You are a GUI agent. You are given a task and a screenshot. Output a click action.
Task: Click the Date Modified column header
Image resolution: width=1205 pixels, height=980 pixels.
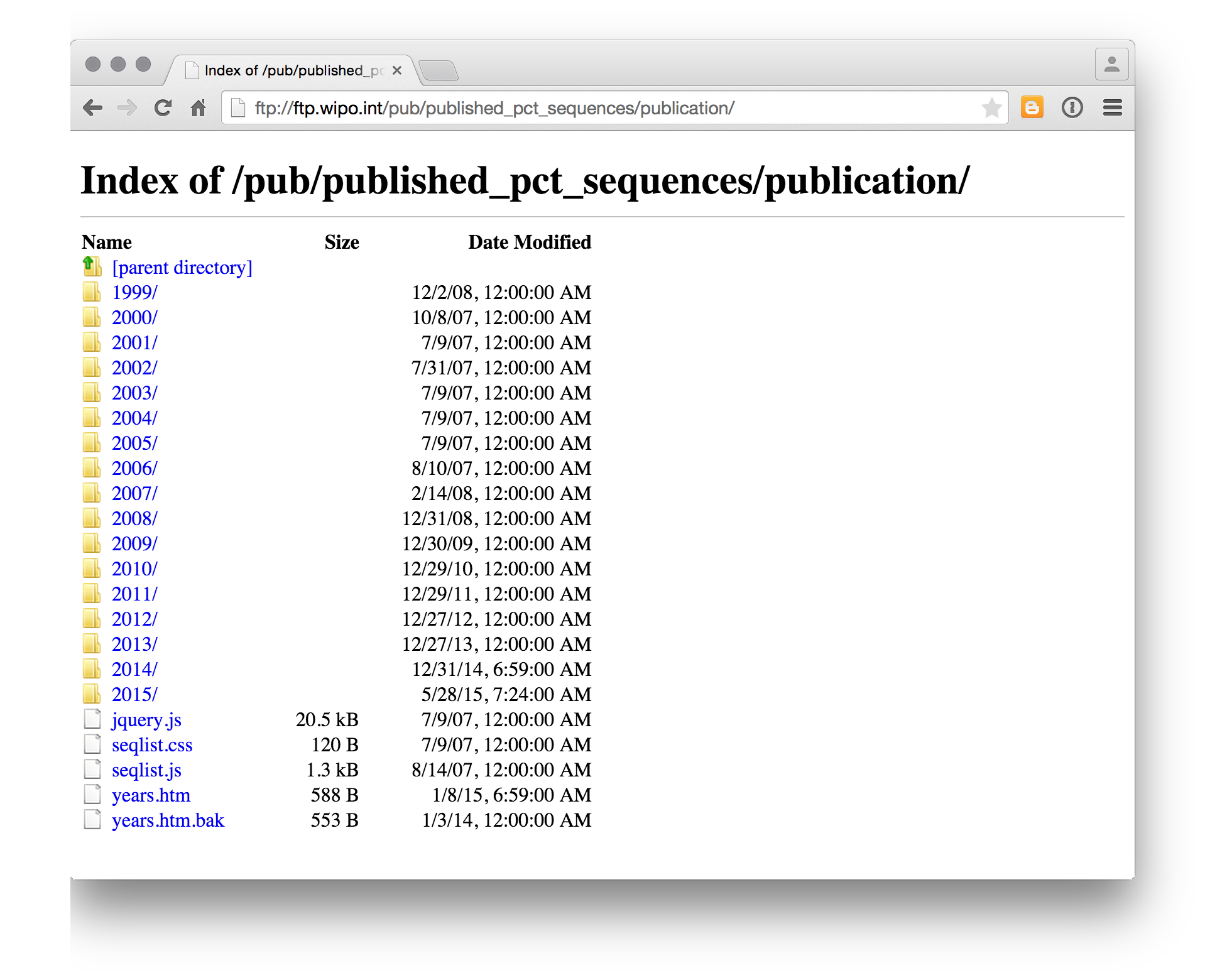tap(530, 242)
